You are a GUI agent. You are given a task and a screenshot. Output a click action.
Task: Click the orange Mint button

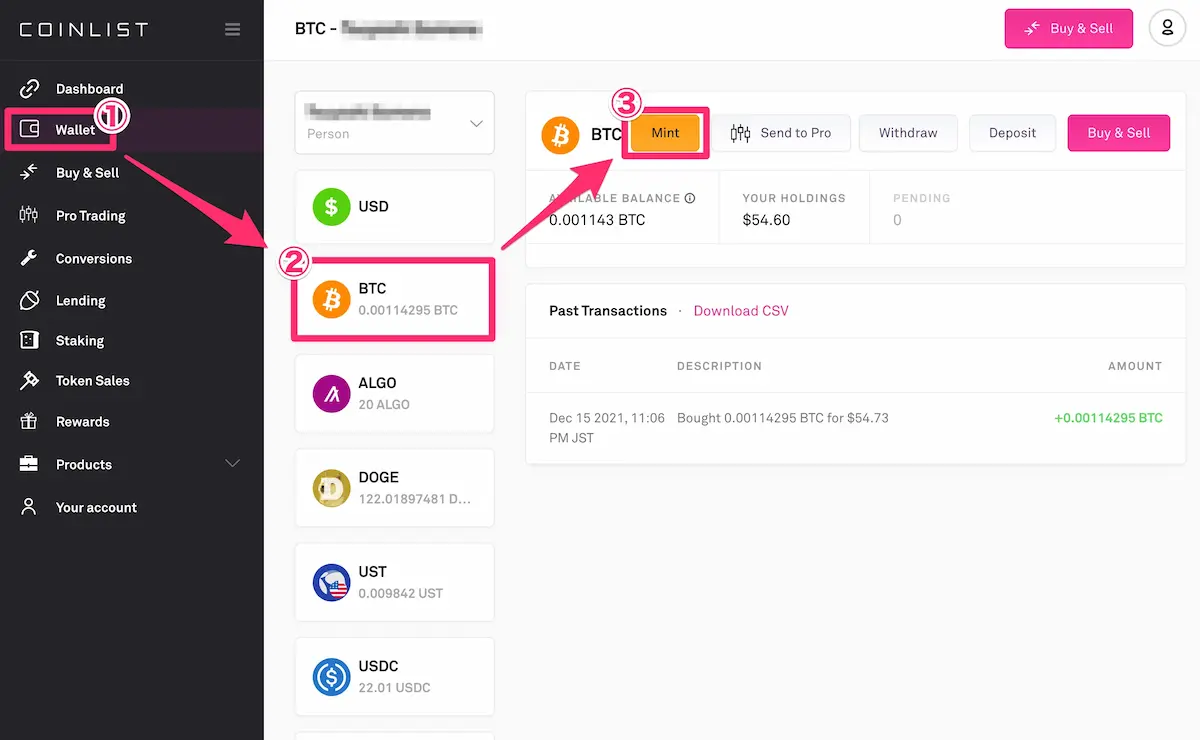pyautogui.click(x=665, y=133)
